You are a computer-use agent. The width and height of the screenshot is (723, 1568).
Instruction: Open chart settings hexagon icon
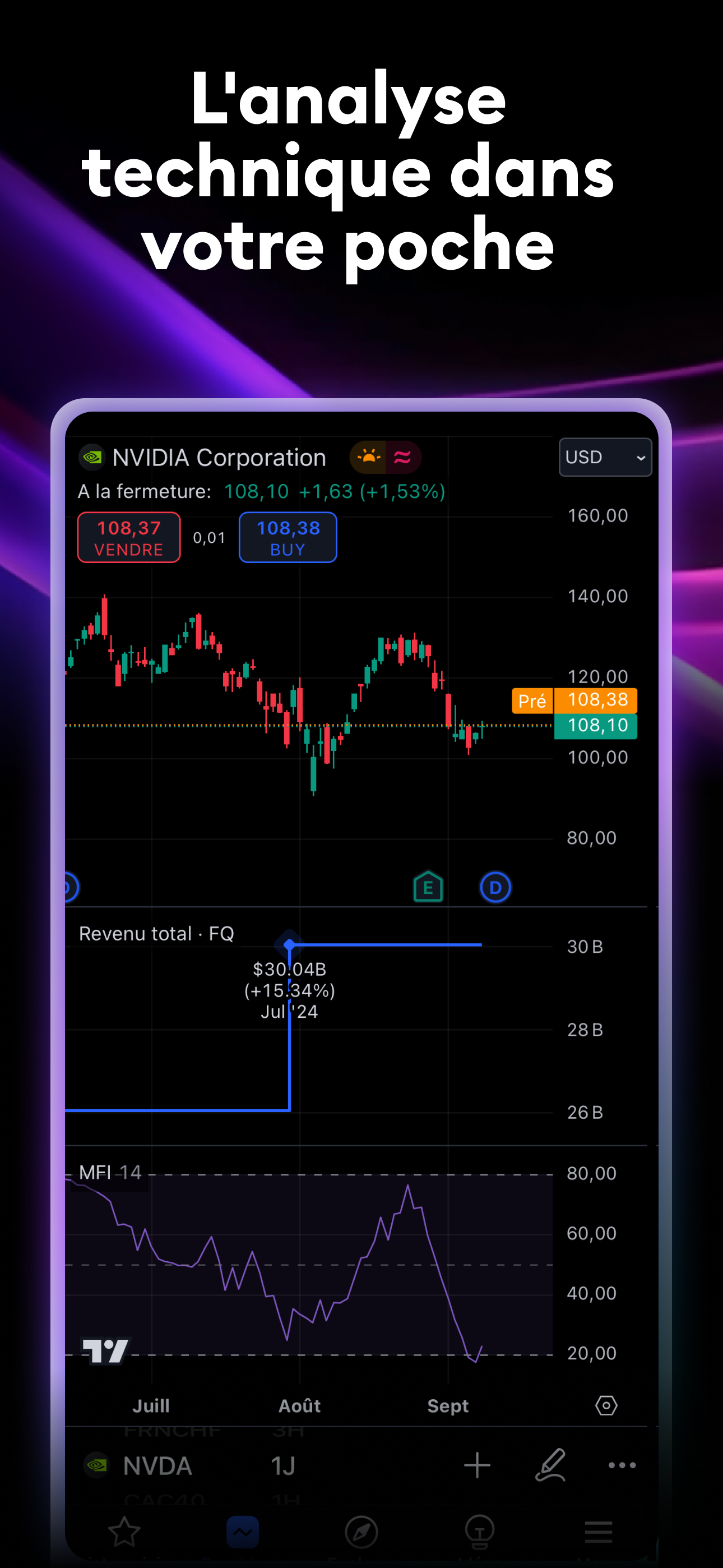click(606, 1405)
